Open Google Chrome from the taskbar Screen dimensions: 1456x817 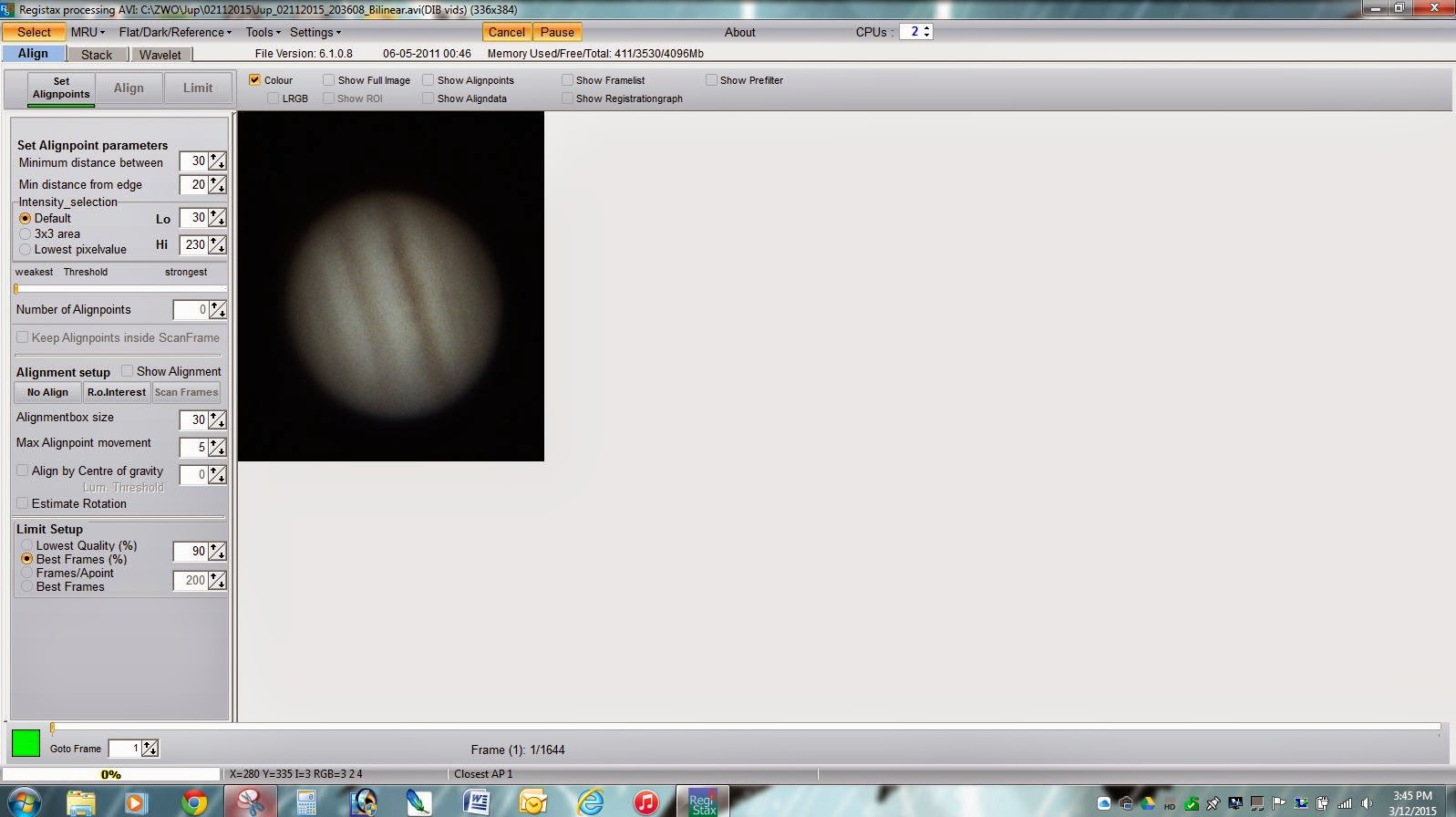coord(193,802)
